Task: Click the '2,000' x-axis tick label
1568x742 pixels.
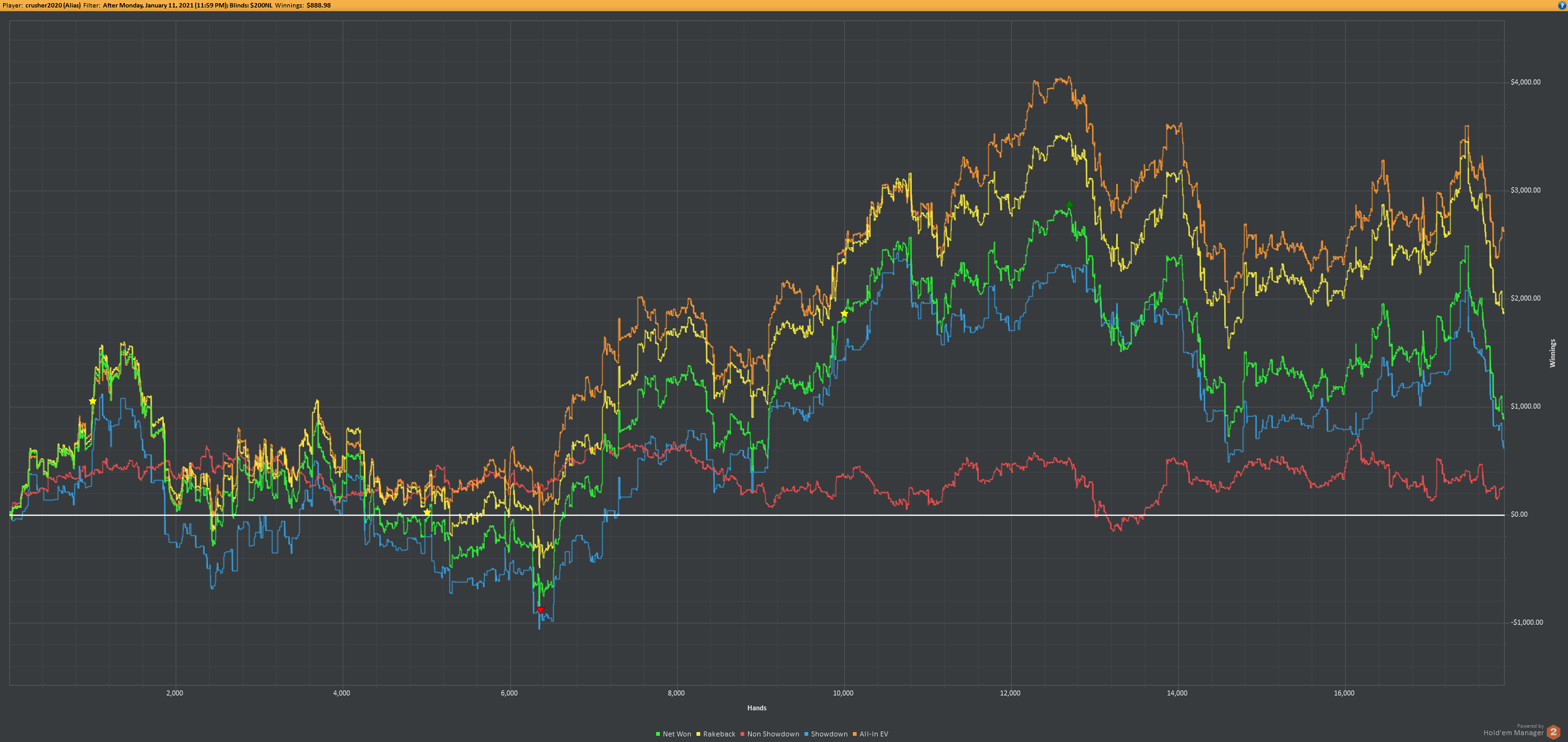Action: click(174, 693)
